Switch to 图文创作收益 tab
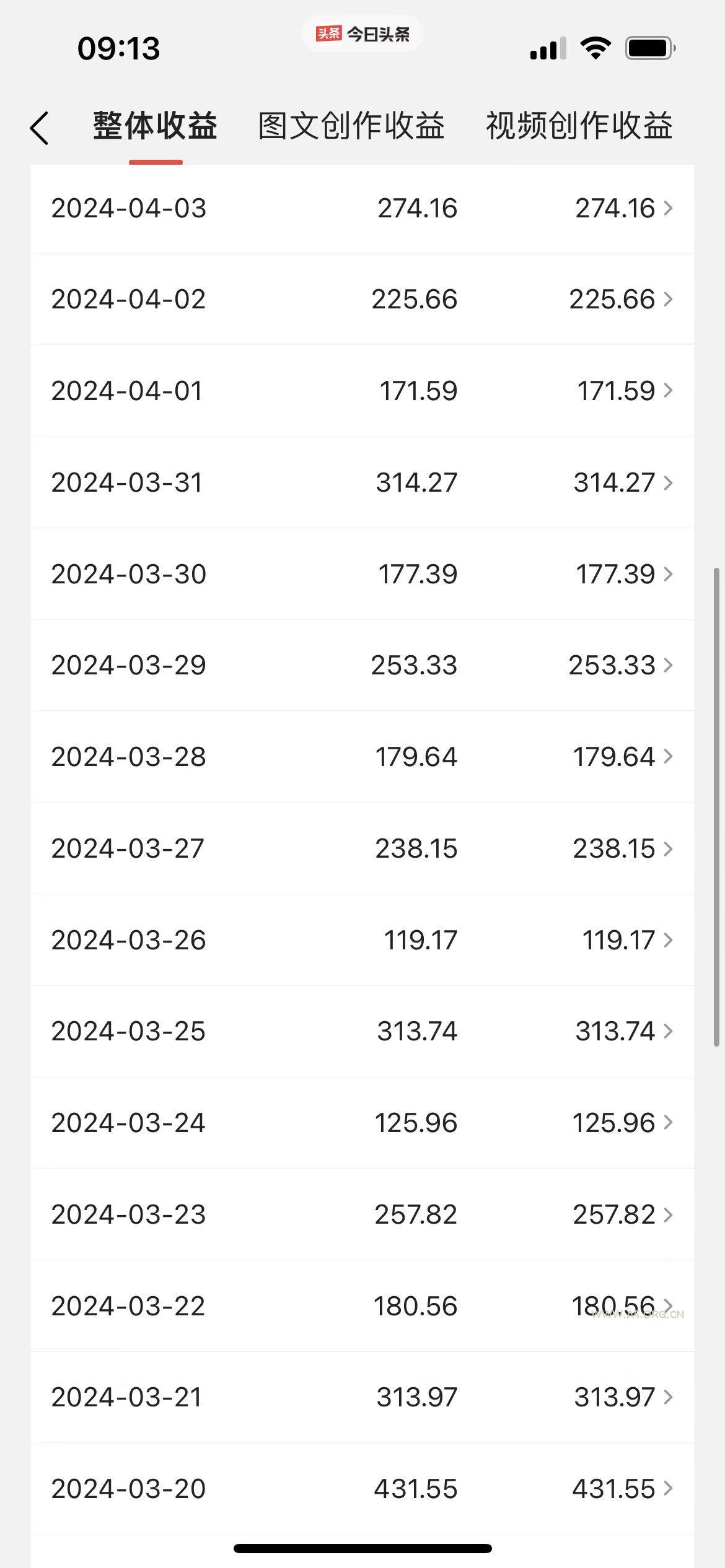Image resolution: width=725 pixels, height=1568 pixels. tap(351, 126)
